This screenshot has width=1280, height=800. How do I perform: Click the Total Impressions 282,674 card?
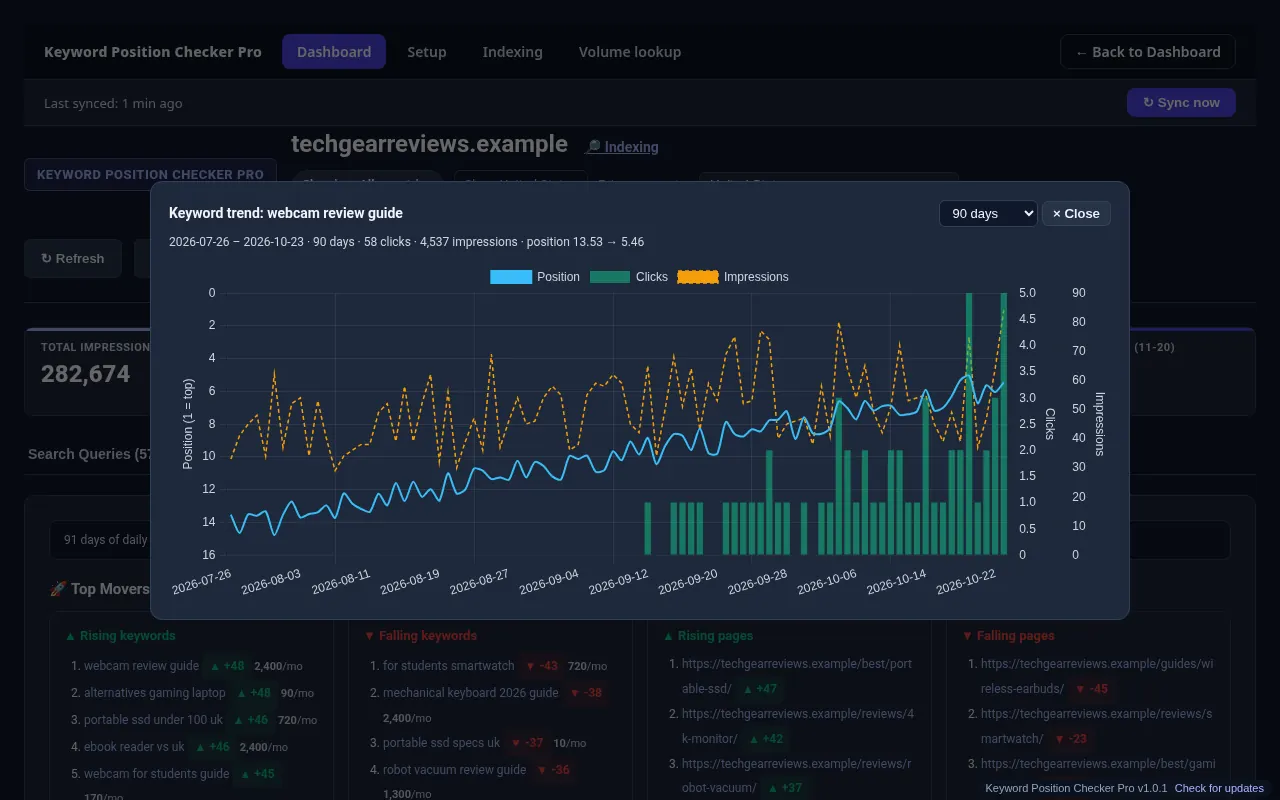(x=88, y=371)
